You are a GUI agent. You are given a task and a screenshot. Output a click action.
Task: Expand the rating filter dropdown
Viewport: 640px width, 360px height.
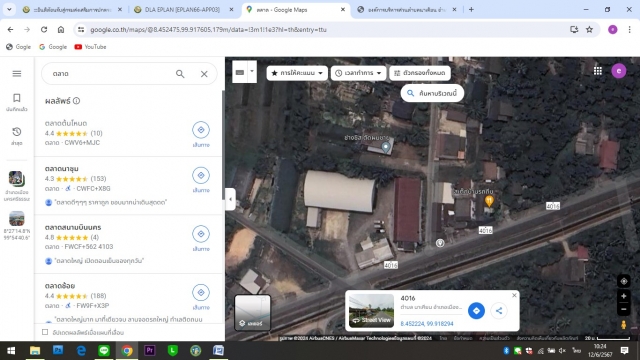pyautogui.click(x=297, y=73)
